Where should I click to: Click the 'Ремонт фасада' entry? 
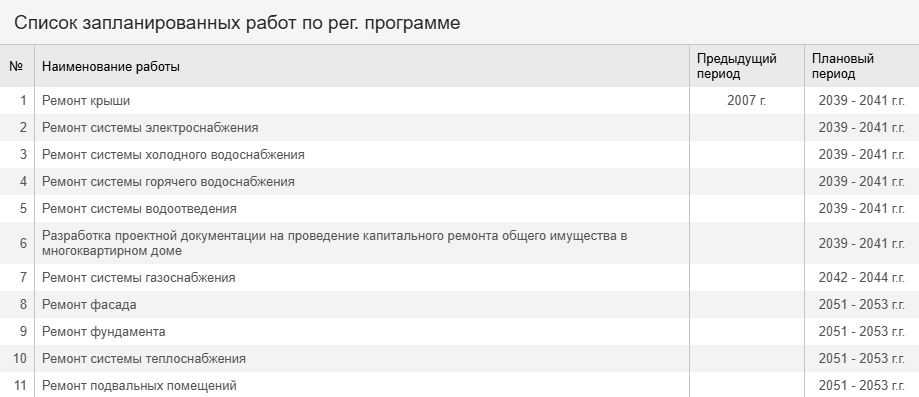point(89,305)
